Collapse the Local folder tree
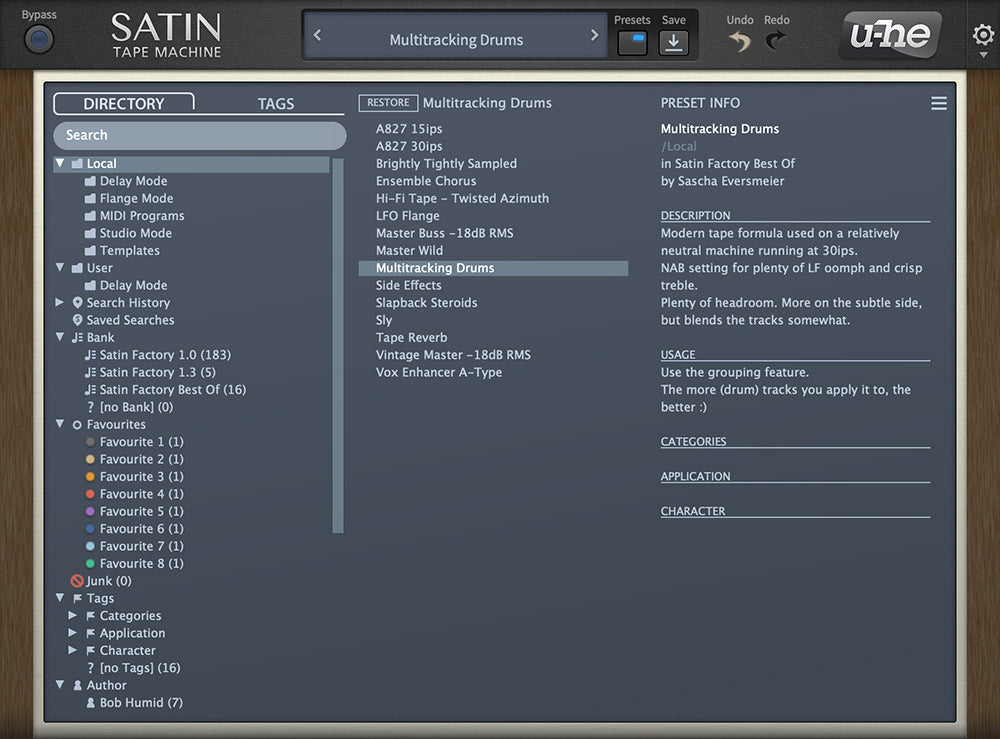The image size is (1000, 739). coord(60,163)
